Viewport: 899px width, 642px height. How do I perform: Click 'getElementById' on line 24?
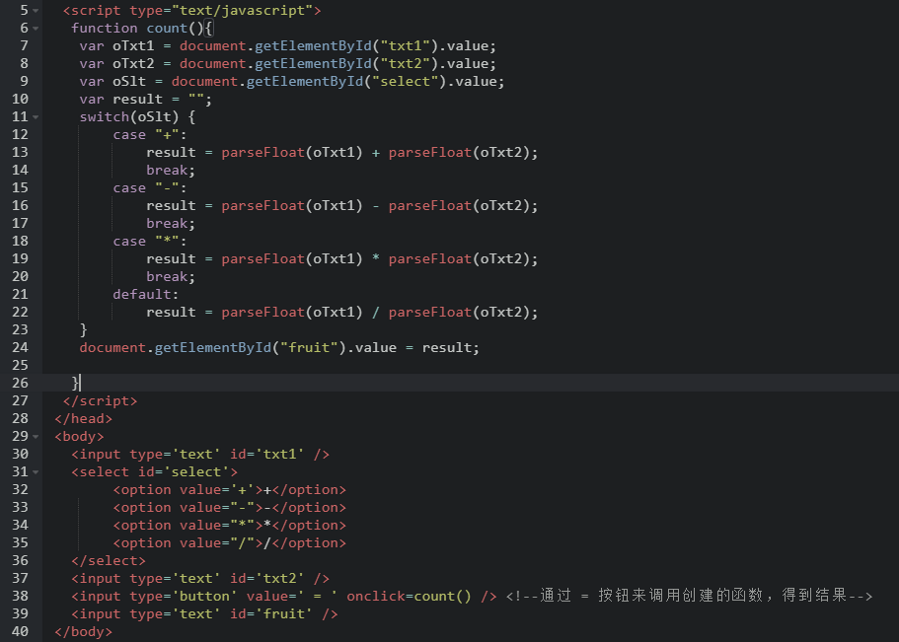[213, 348]
